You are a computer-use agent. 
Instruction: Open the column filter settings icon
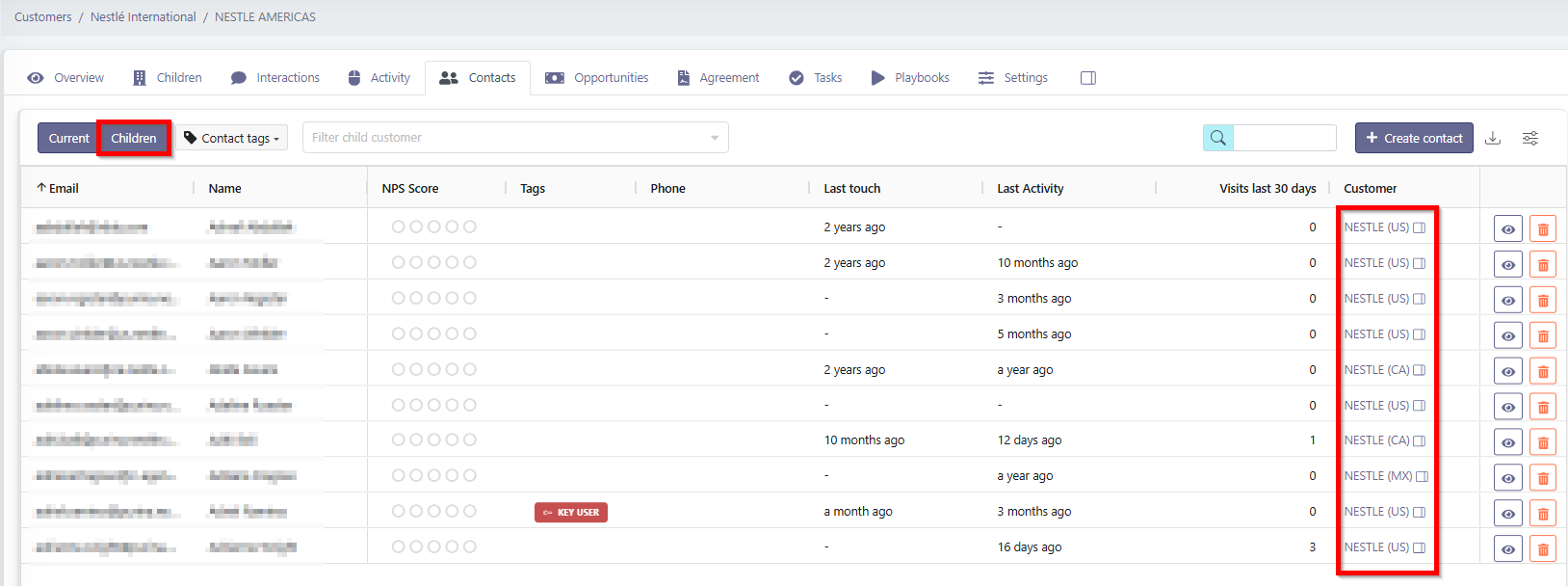click(1529, 138)
